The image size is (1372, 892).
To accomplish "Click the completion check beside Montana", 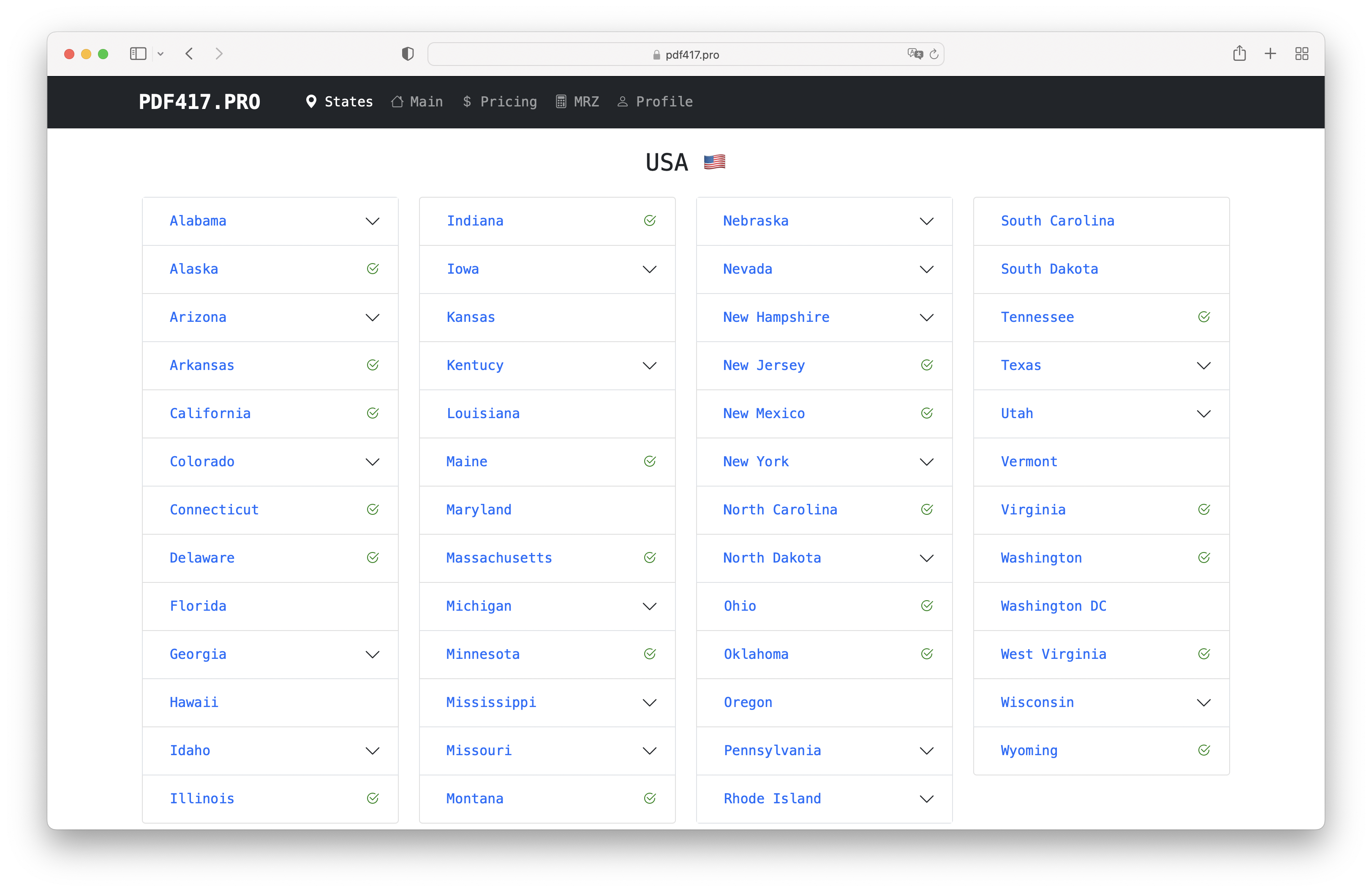I will [650, 799].
